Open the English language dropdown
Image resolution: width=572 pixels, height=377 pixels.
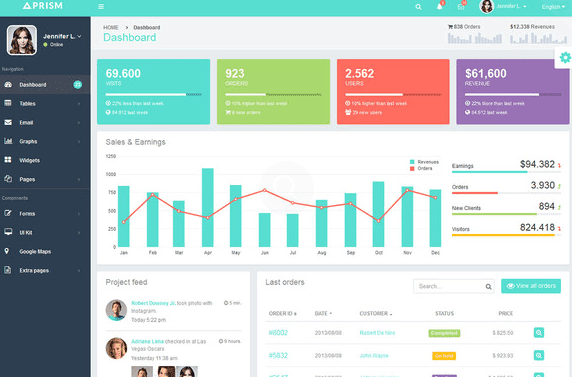(x=553, y=7)
